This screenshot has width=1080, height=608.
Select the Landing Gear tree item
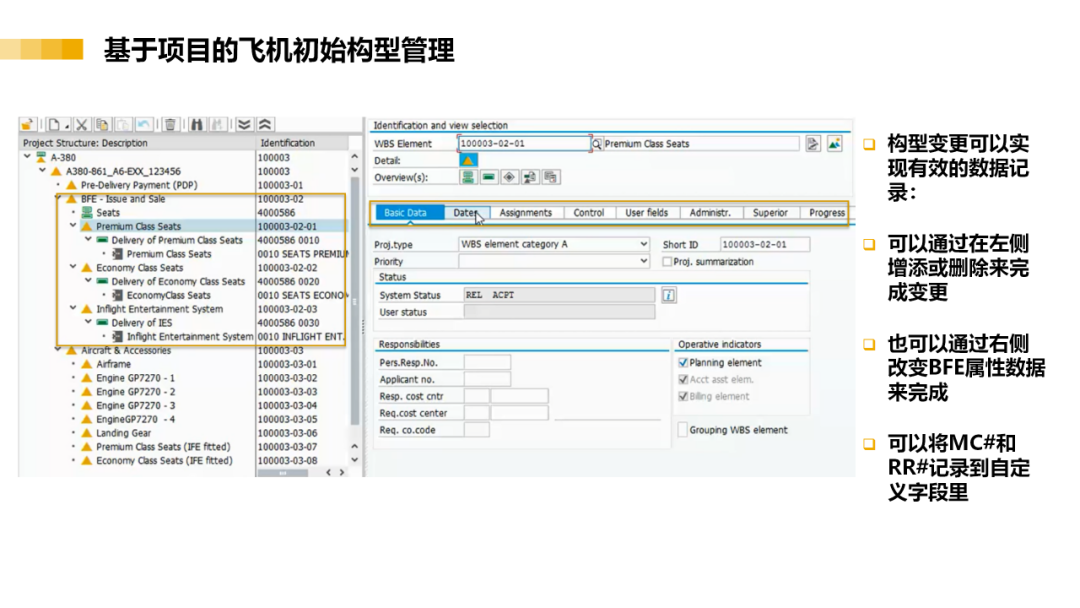point(123,433)
